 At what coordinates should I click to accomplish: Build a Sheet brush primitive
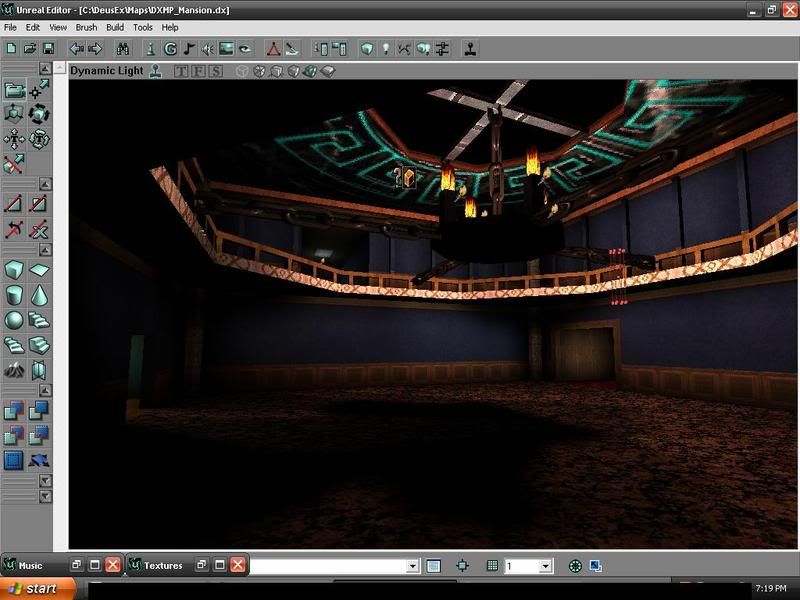click(x=39, y=270)
